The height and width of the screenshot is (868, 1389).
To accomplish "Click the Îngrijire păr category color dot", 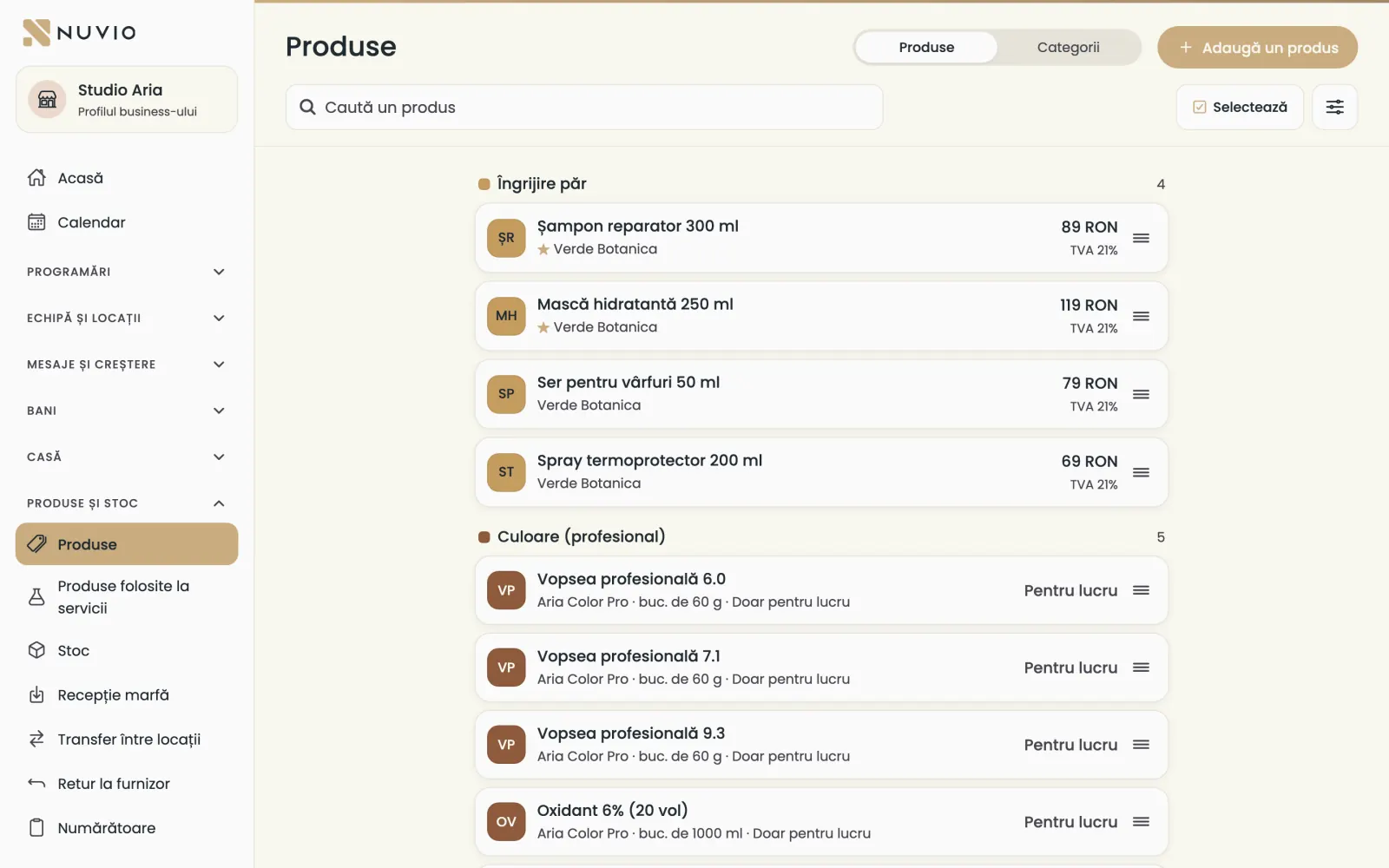I will [484, 184].
